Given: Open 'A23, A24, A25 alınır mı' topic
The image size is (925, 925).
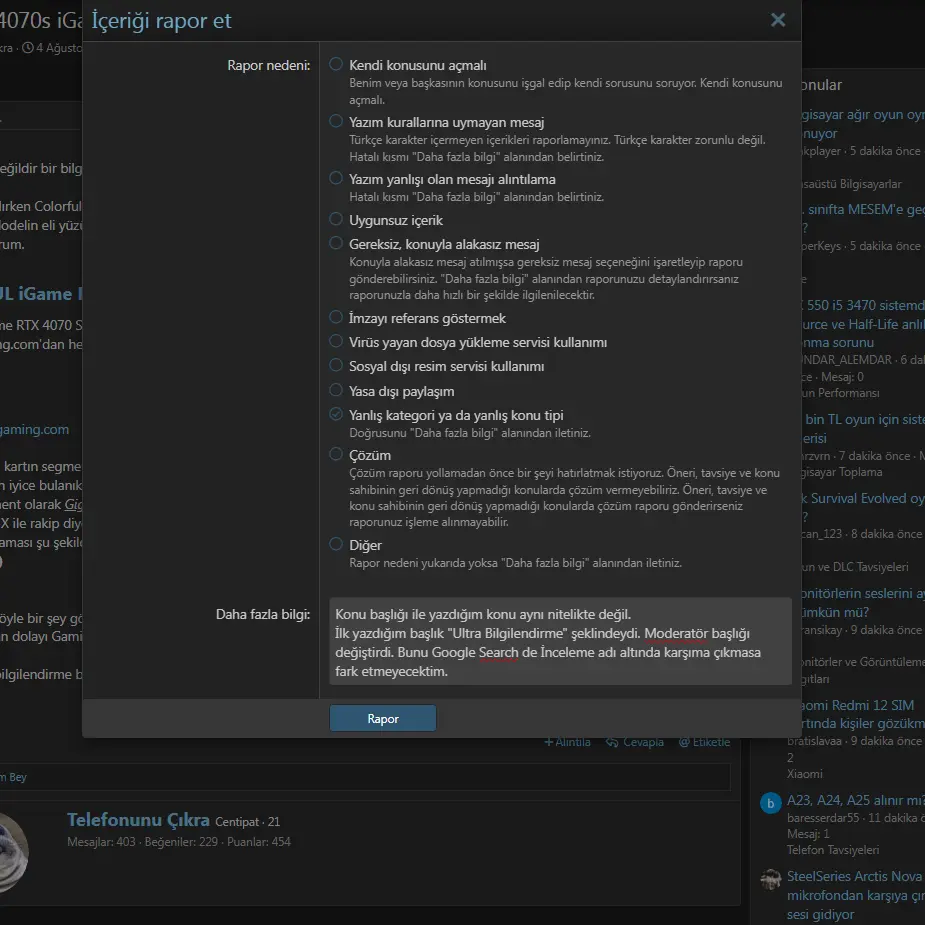Looking at the screenshot, I should (855, 800).
